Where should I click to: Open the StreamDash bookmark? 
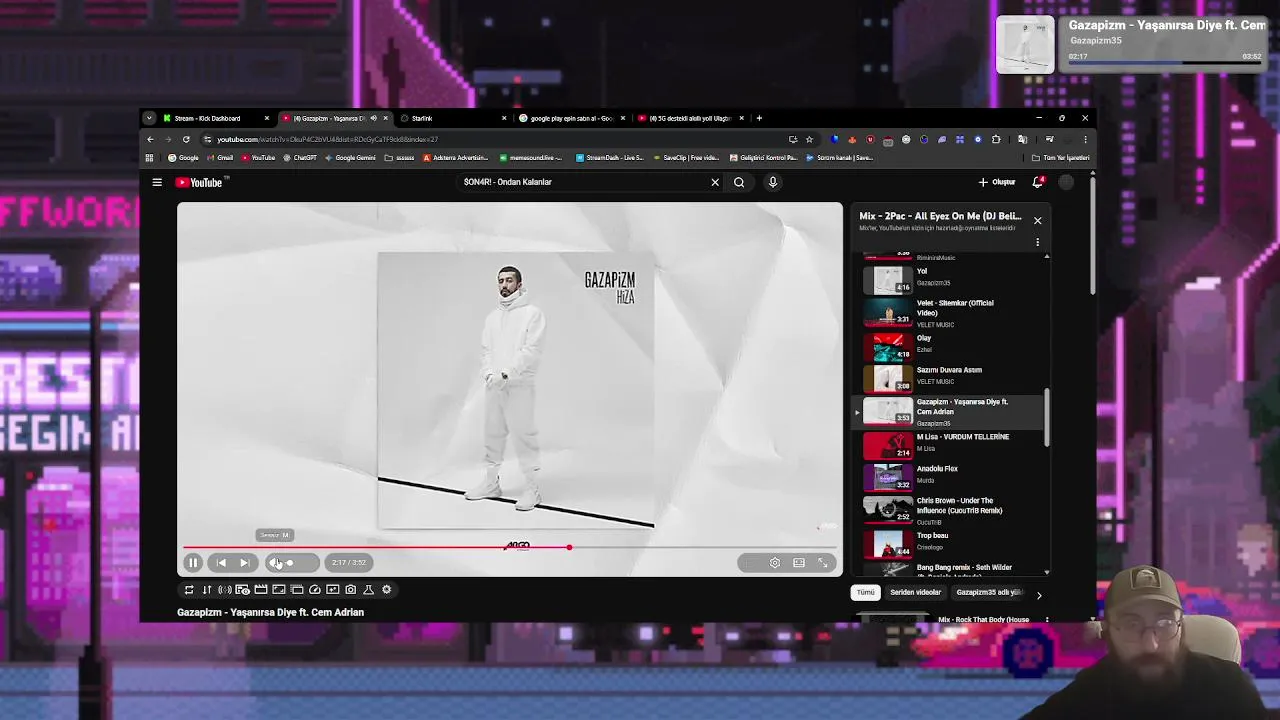click(x=609, y=158)
